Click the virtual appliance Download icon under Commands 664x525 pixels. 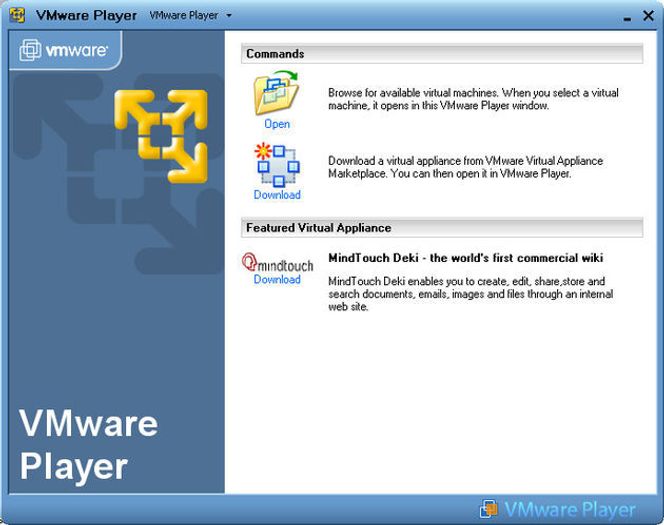[x=277, y=165]
